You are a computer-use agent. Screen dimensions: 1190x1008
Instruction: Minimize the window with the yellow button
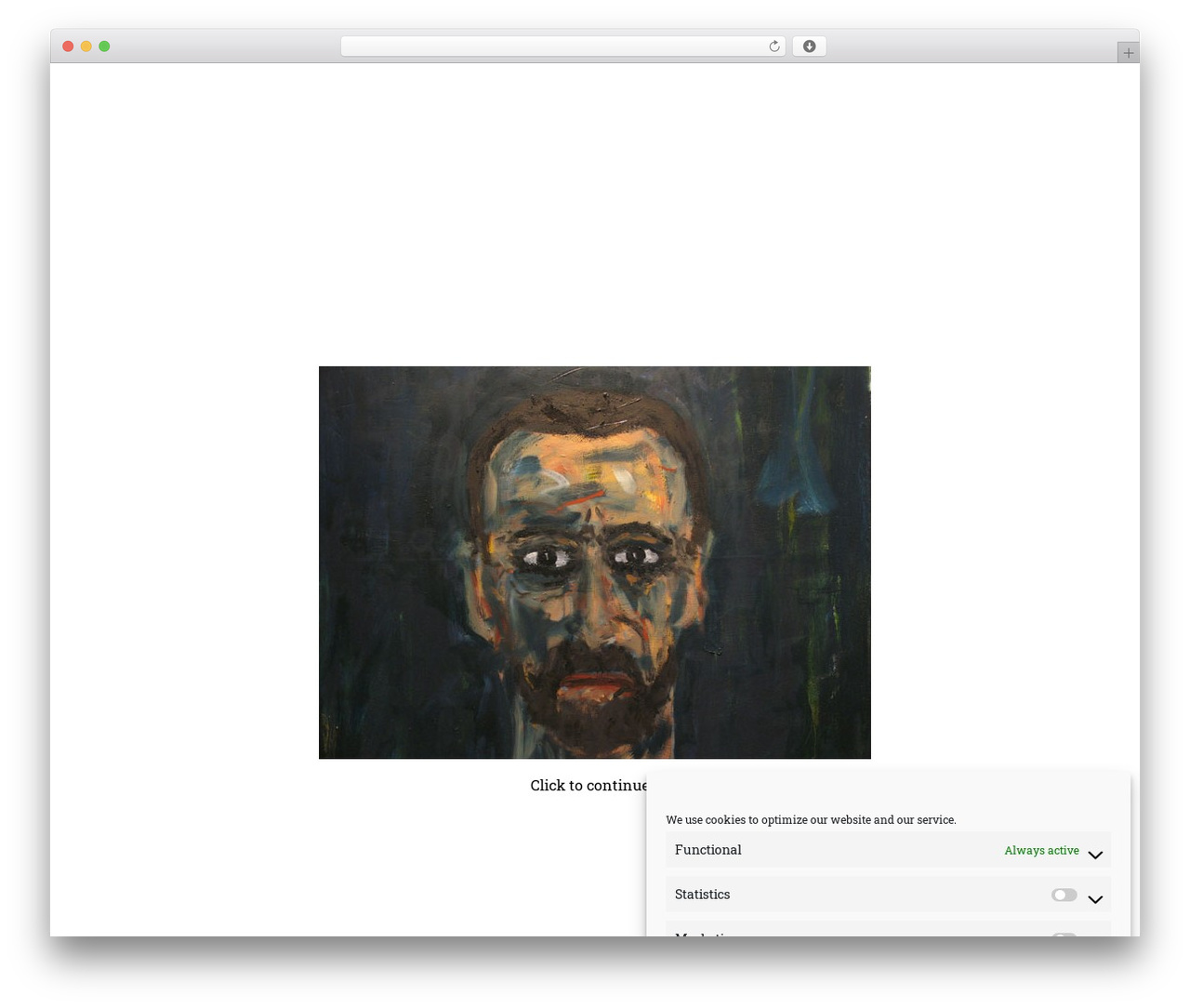click(x=86, y=46)
